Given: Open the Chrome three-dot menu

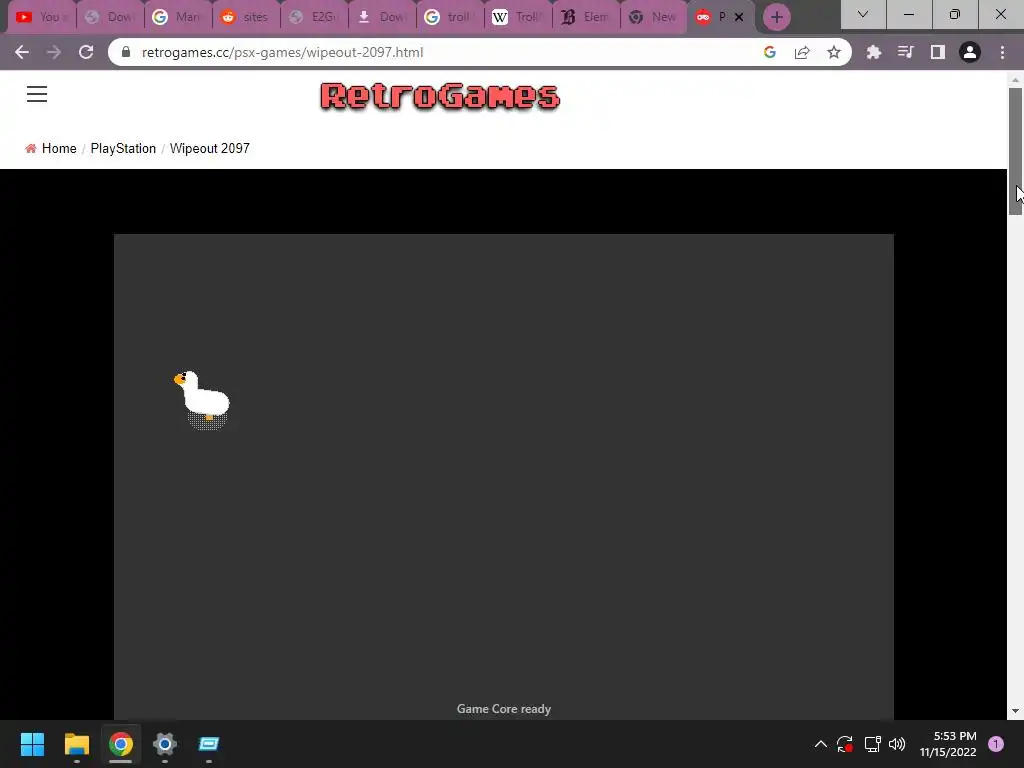Looking at the screenshot, I should click(x=1002, y=52).
